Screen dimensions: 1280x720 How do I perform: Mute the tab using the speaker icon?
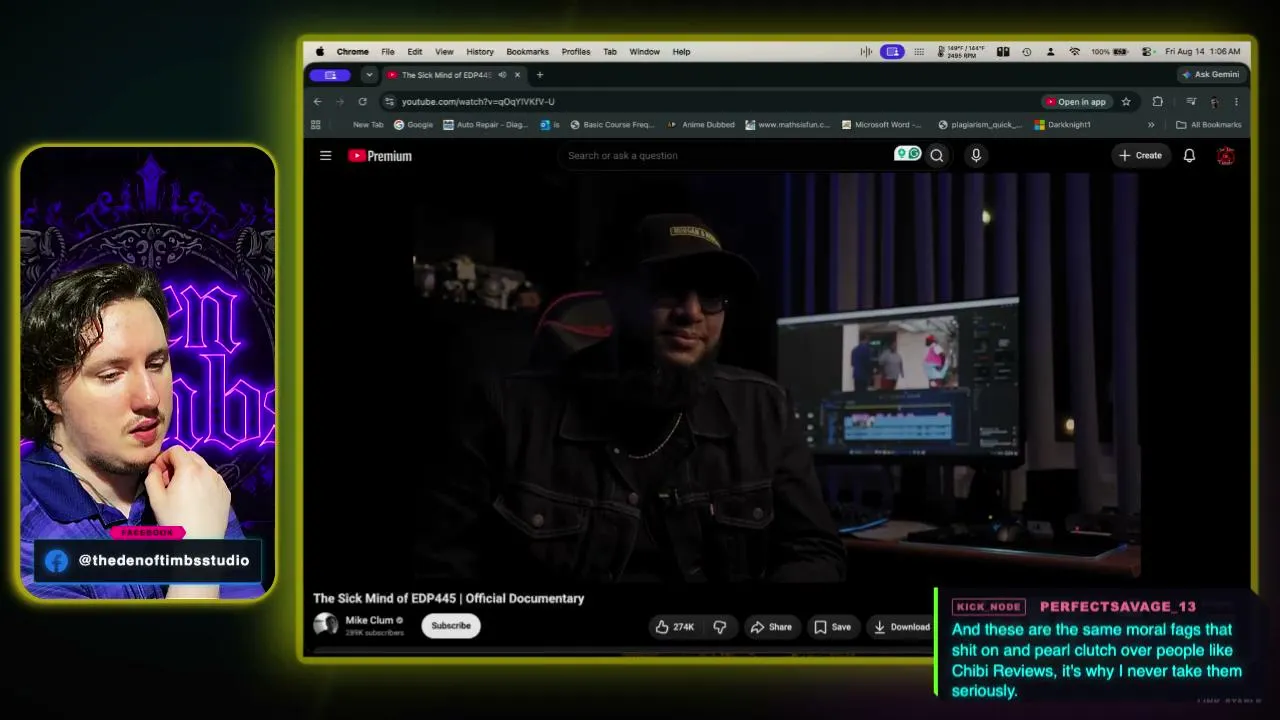pos(502,75)
